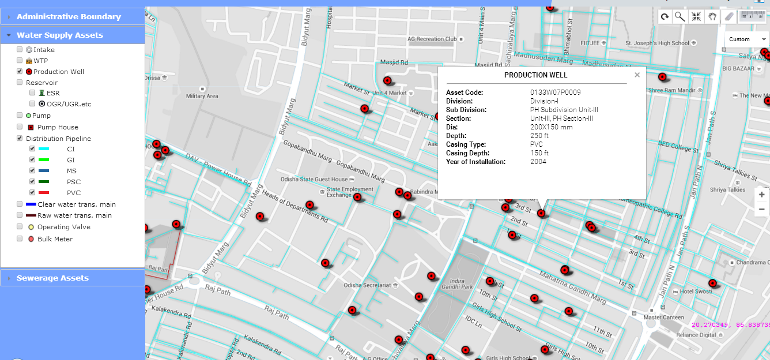Uncheck the PVC pipeline checkbox
Screen dimensions: 770x360
(x=32, y=193)
